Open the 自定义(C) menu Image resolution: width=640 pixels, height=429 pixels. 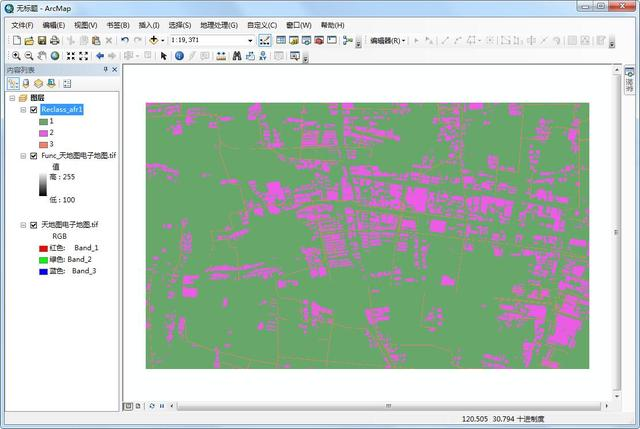pos(262,25)
